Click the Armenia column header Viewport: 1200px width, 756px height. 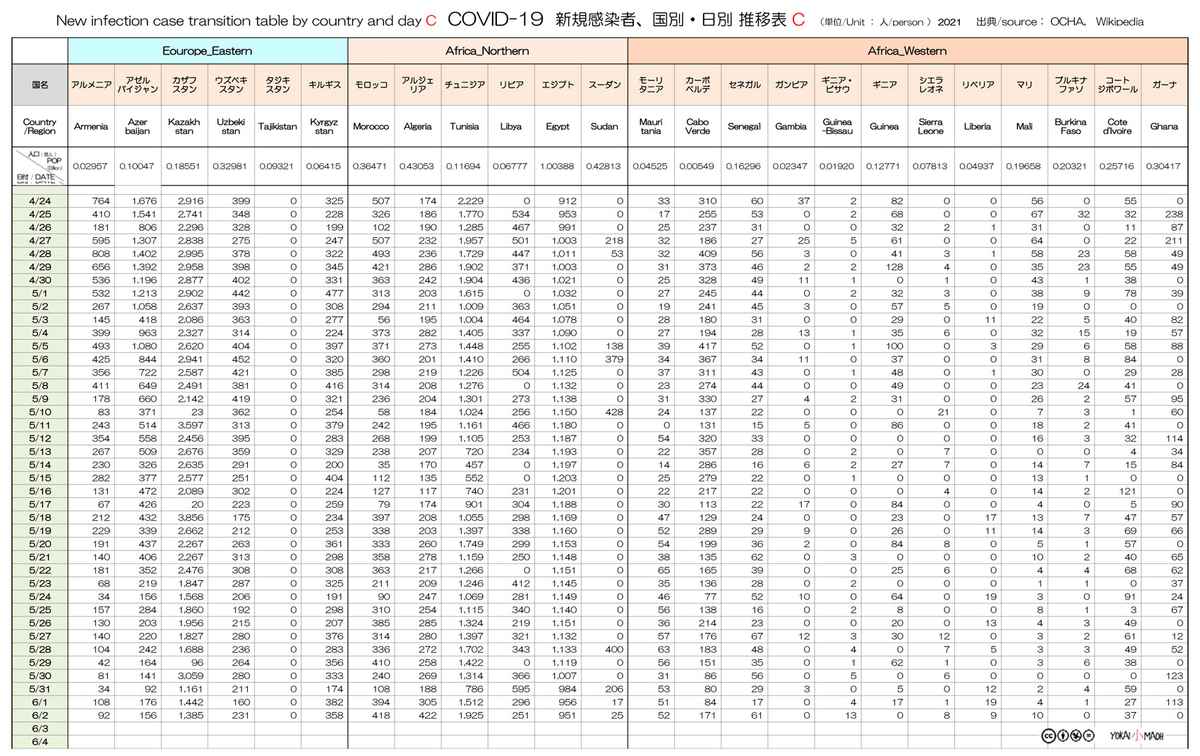coord(92,127)
